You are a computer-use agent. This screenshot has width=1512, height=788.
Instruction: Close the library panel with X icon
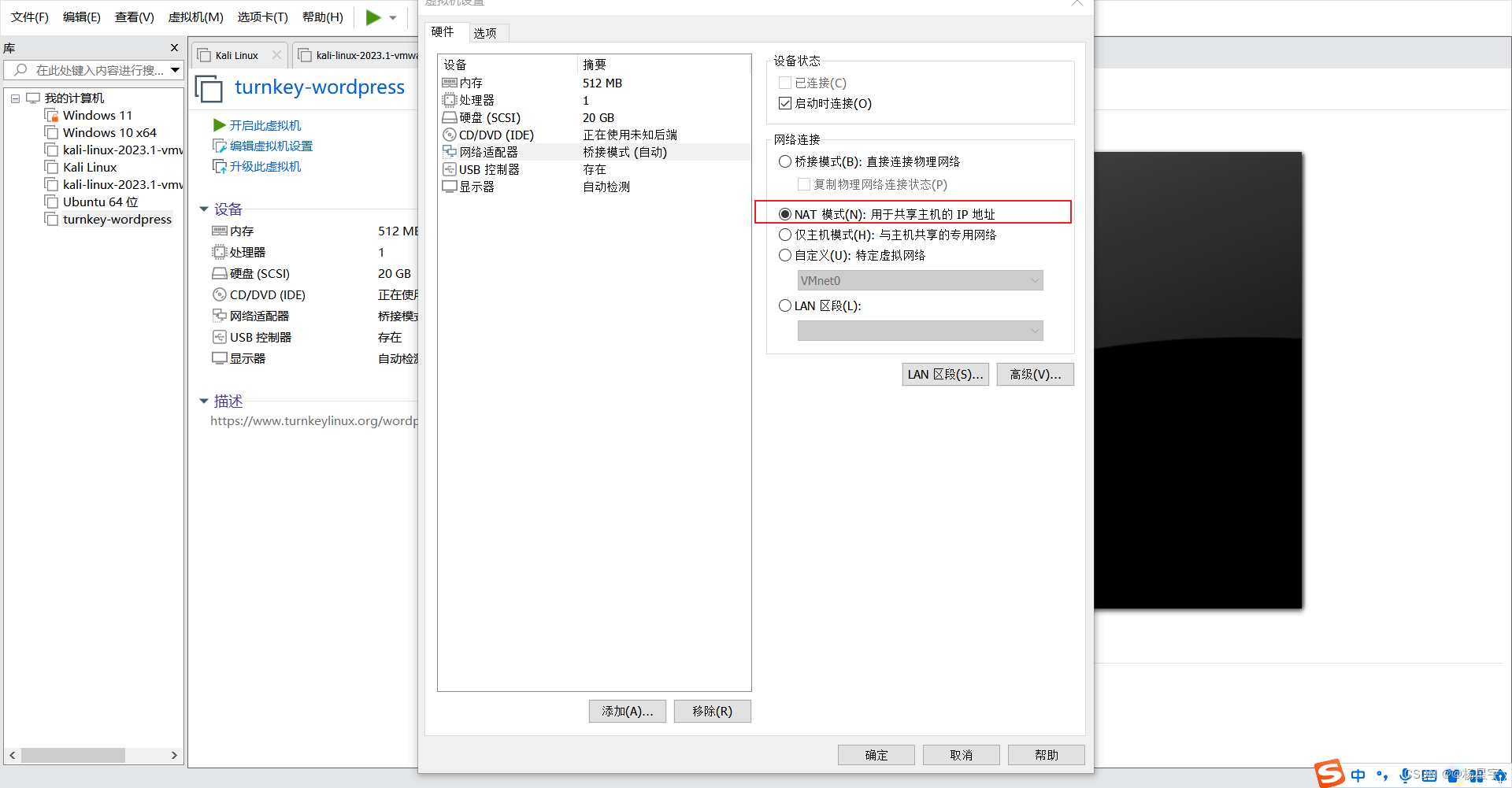point(174,48)
